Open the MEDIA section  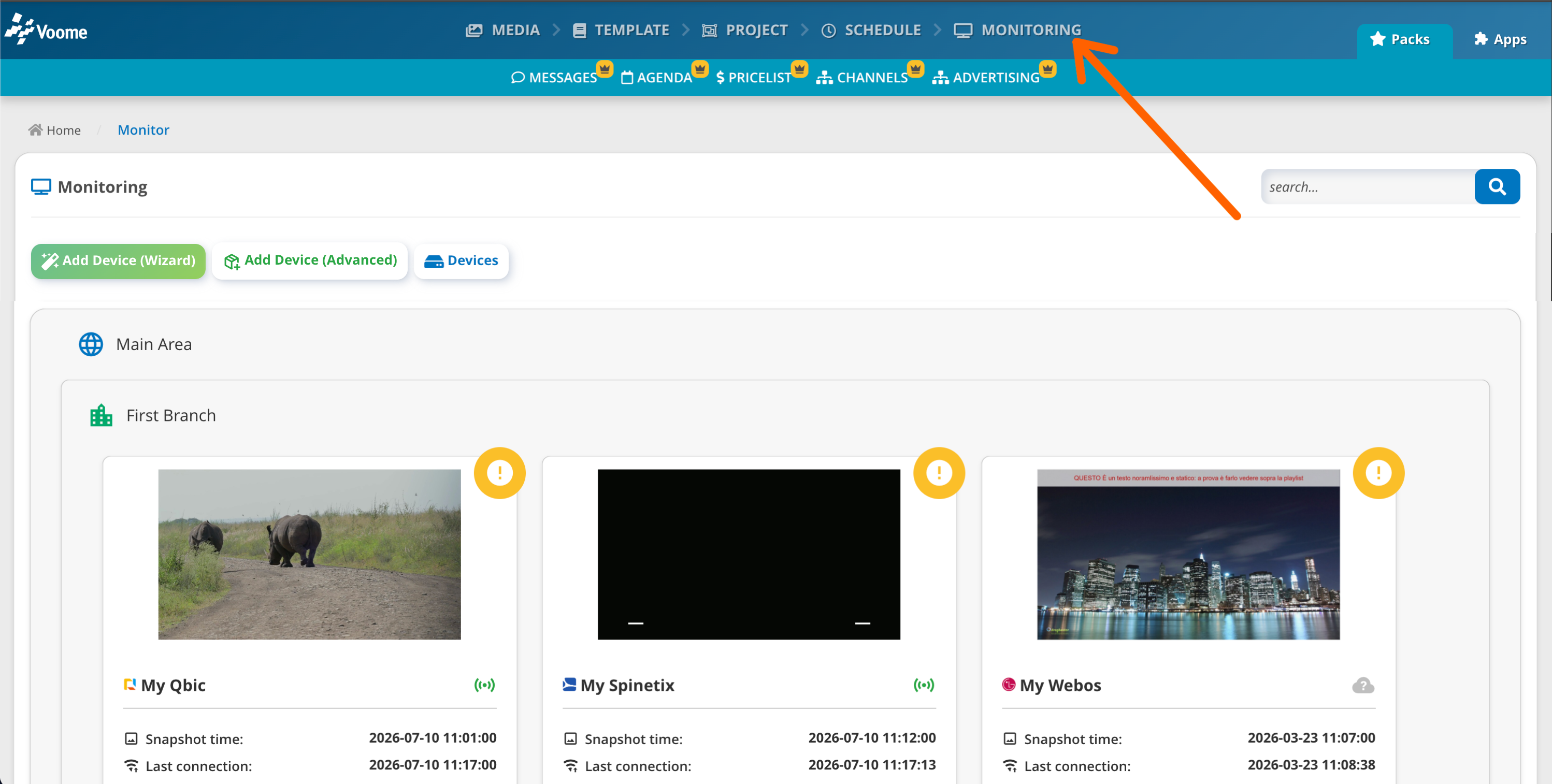click(x=502, y=30)
